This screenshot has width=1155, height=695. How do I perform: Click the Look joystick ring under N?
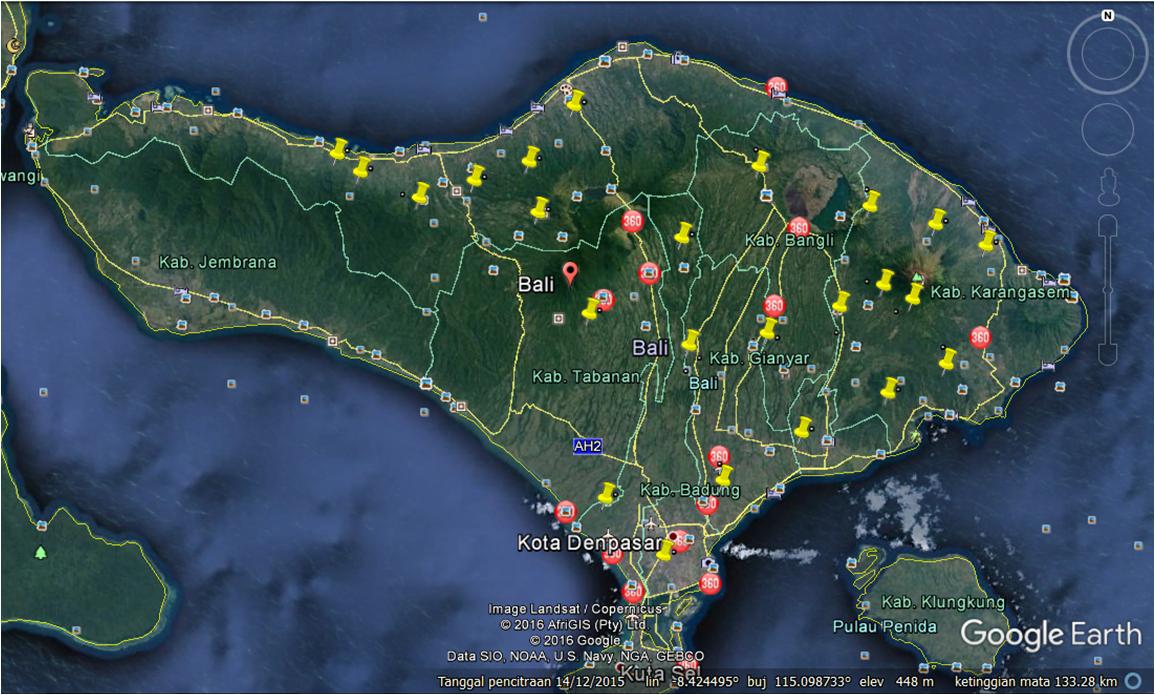[x=1107, y=55]
